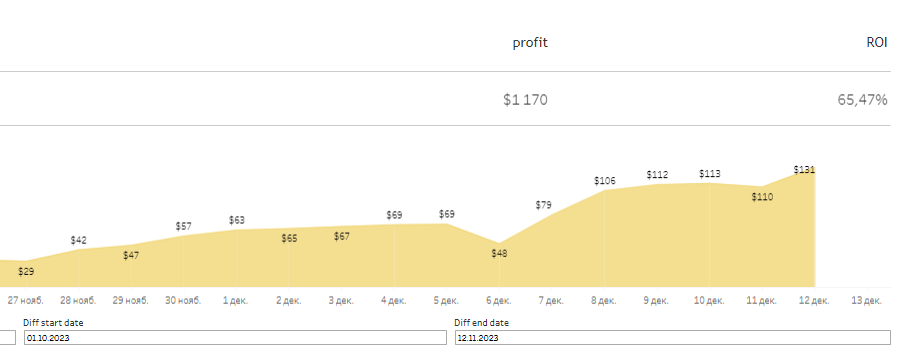Click the $113 data point label
Screen dimensions: 897x362
tap(709, 174)
